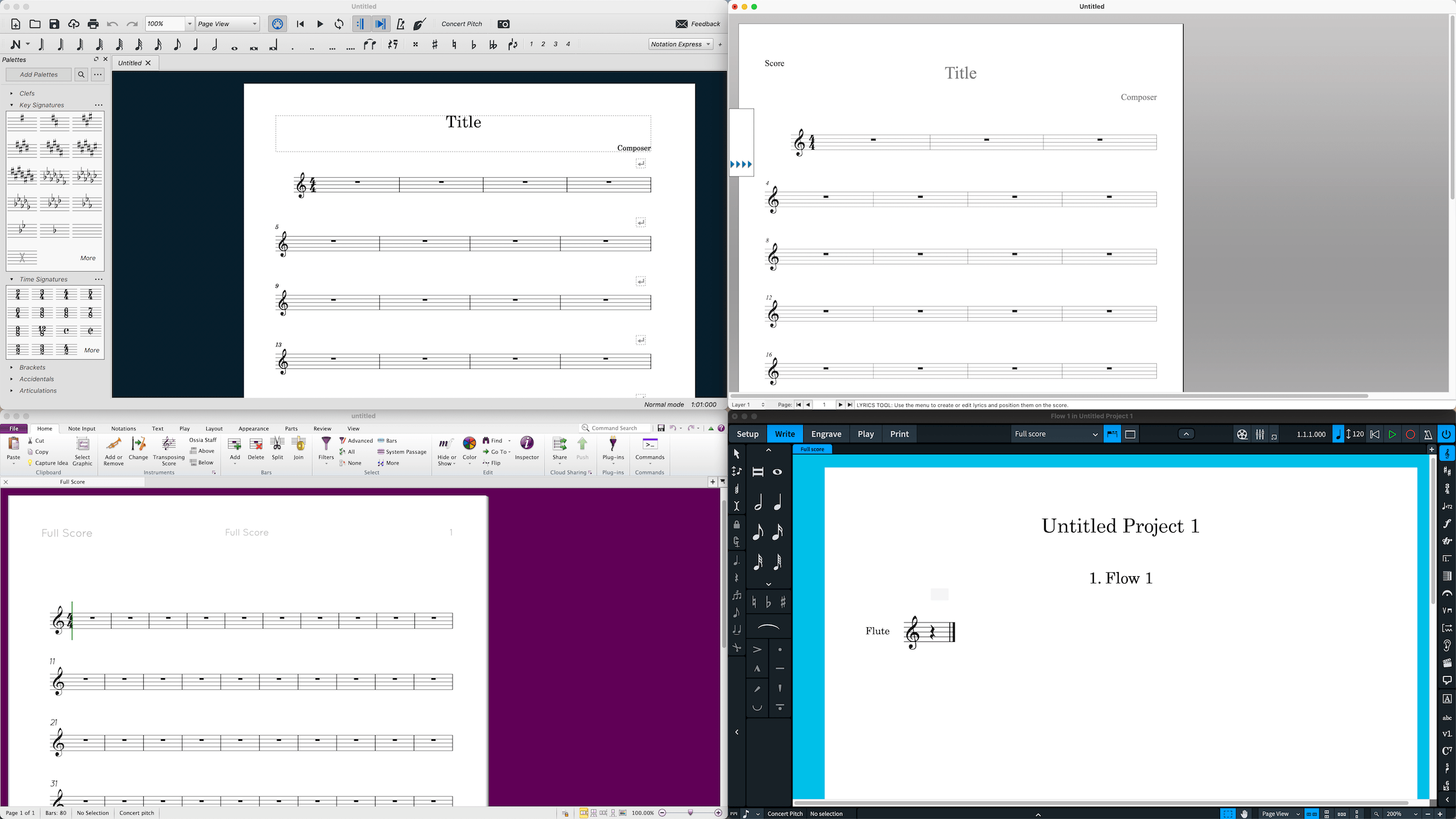Open the MuseScore Mixer camera icon

(504, 24)
